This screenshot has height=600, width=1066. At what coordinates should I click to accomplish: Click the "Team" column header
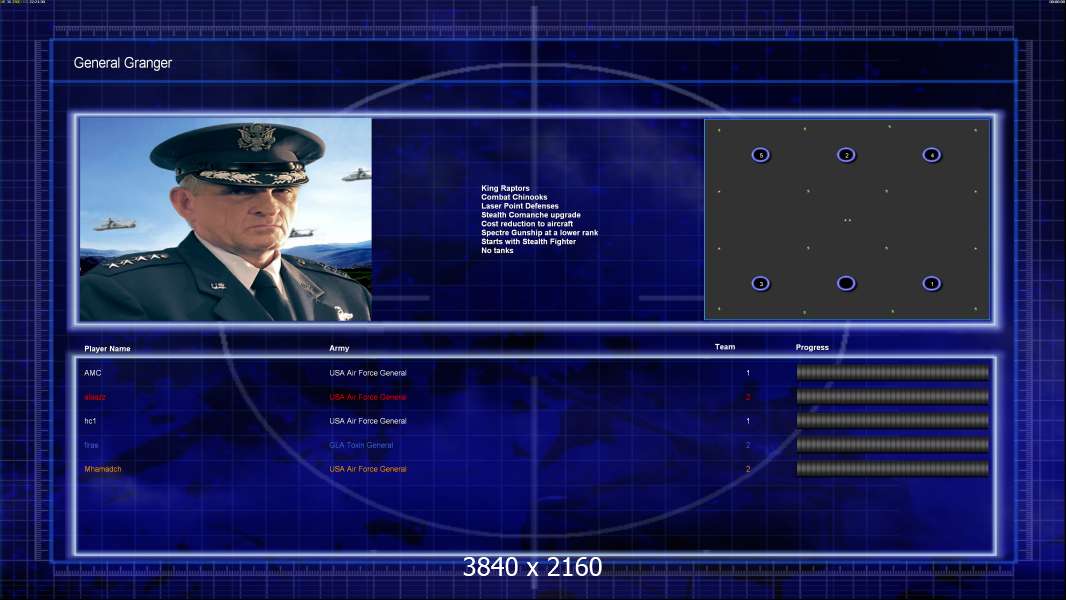tap(725, 347)
